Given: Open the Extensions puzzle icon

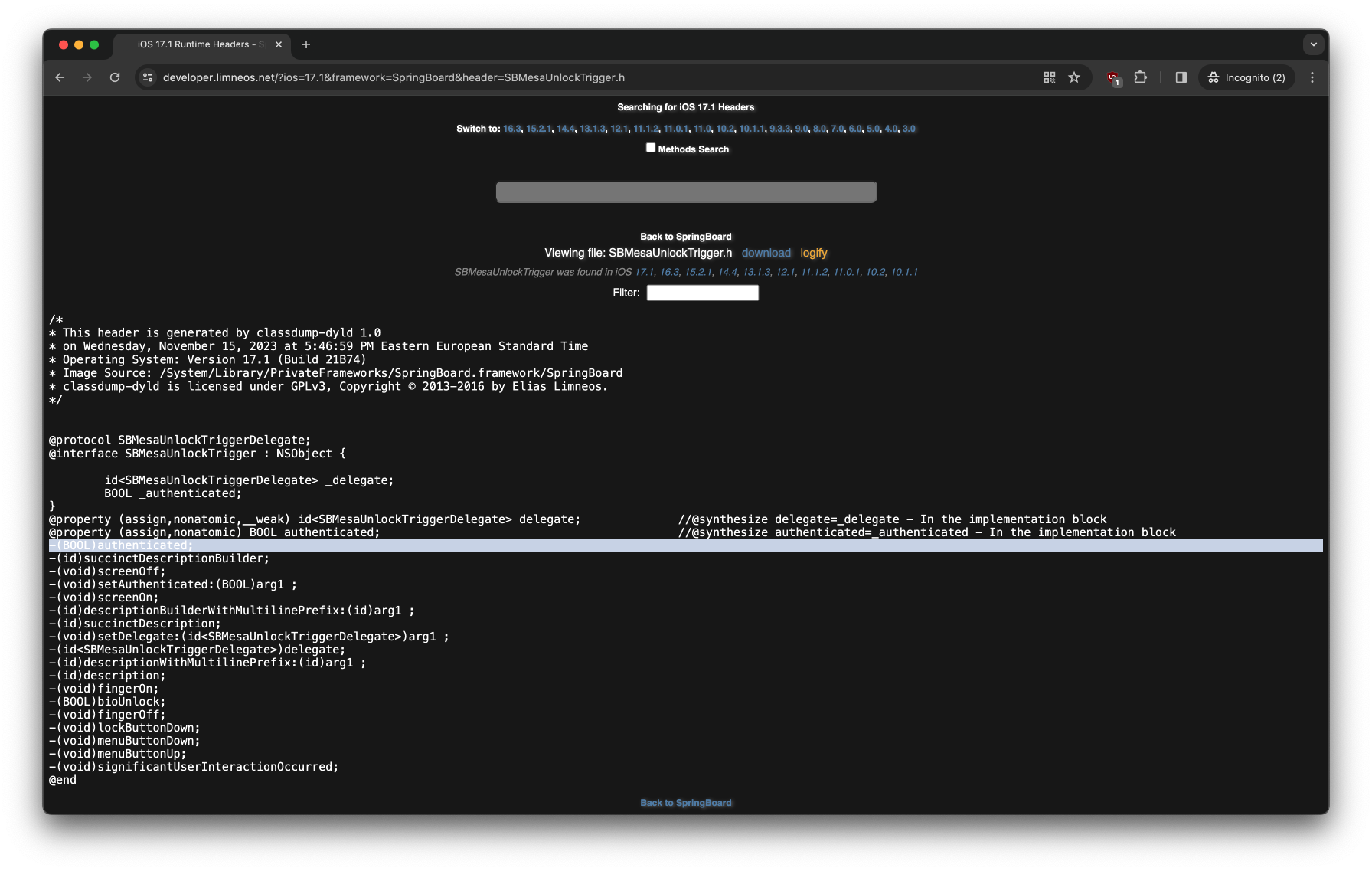Looking at the screenshot, I should click(1140, 77).
